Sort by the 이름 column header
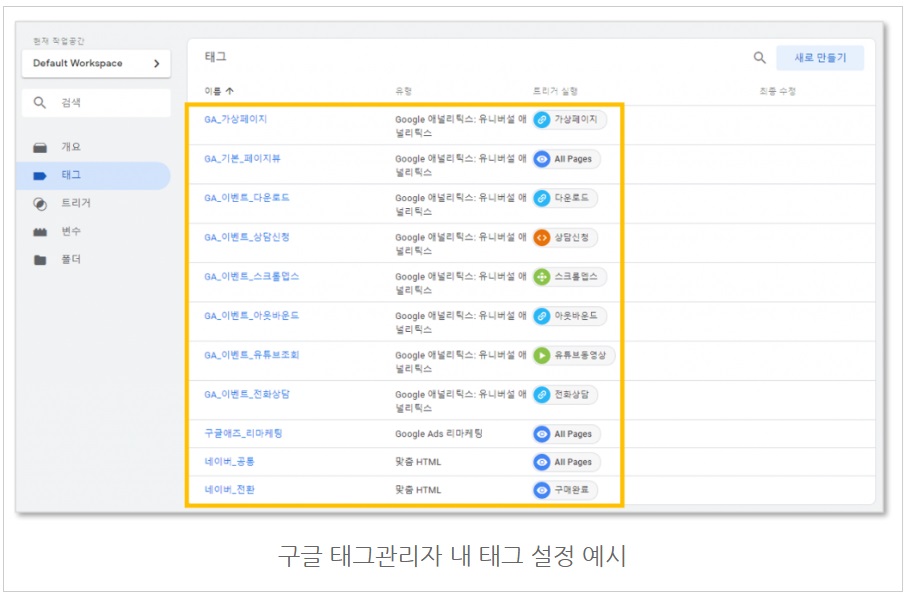 click(218, 91)
